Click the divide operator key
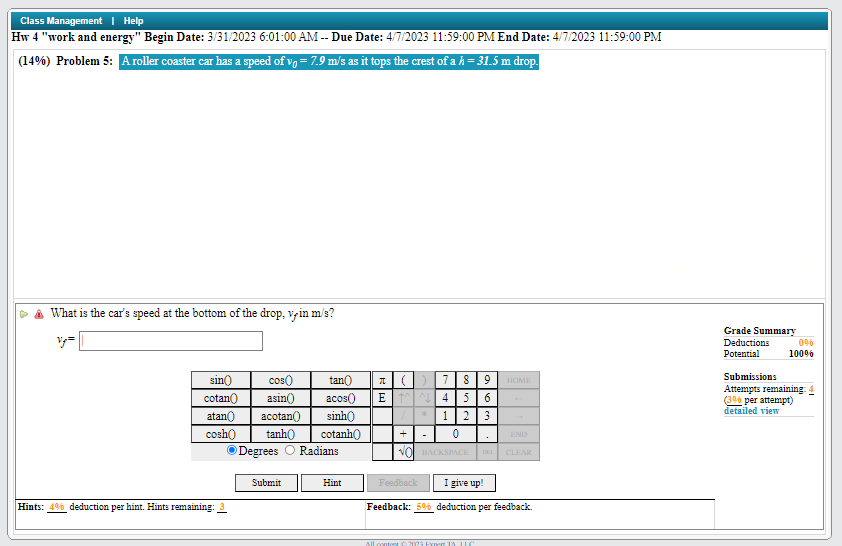The image size is (842, 546). [403, 416]
